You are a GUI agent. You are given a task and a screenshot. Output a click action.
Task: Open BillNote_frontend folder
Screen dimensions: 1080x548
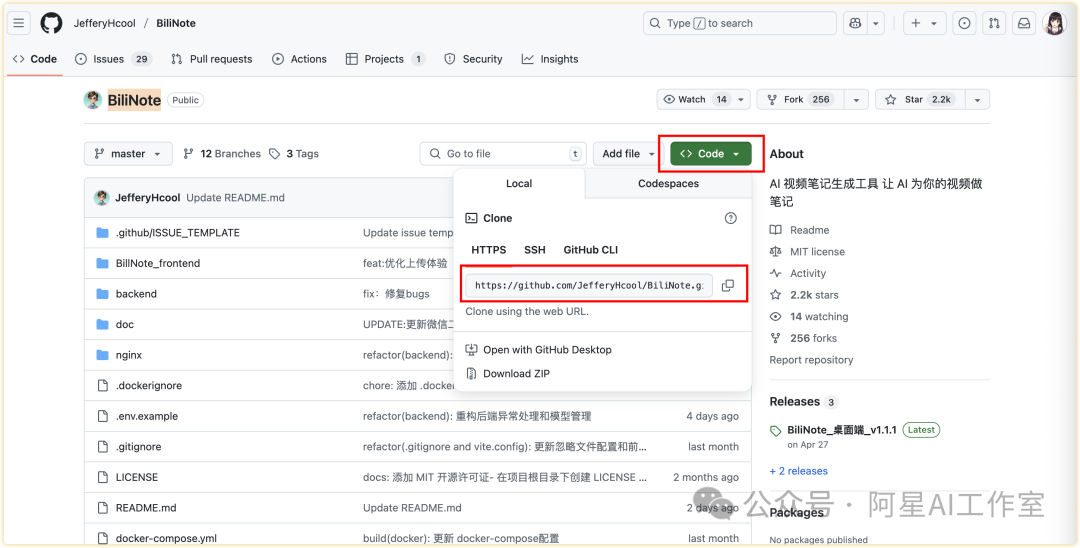click(x=158, y=264)
